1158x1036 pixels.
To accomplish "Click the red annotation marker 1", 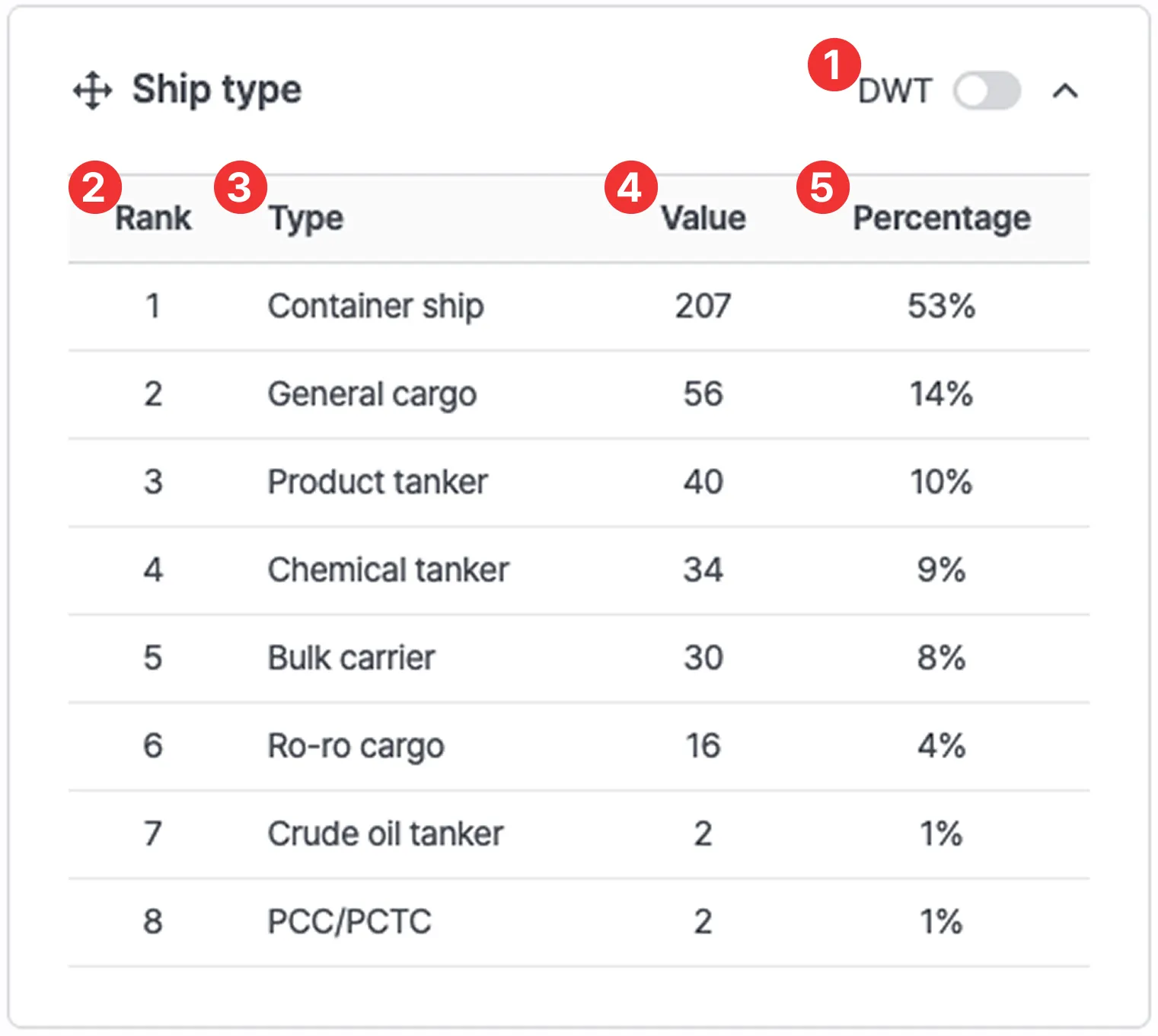I will pyautogui.click(x=834, y=65).
